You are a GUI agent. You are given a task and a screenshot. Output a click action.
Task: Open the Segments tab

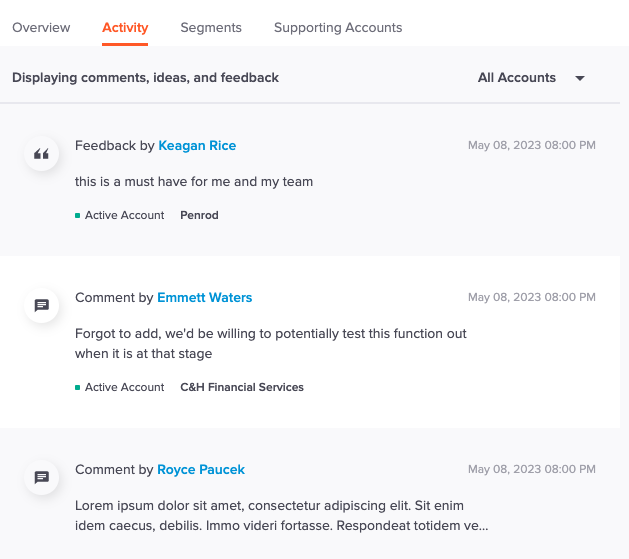click(211, 27)
